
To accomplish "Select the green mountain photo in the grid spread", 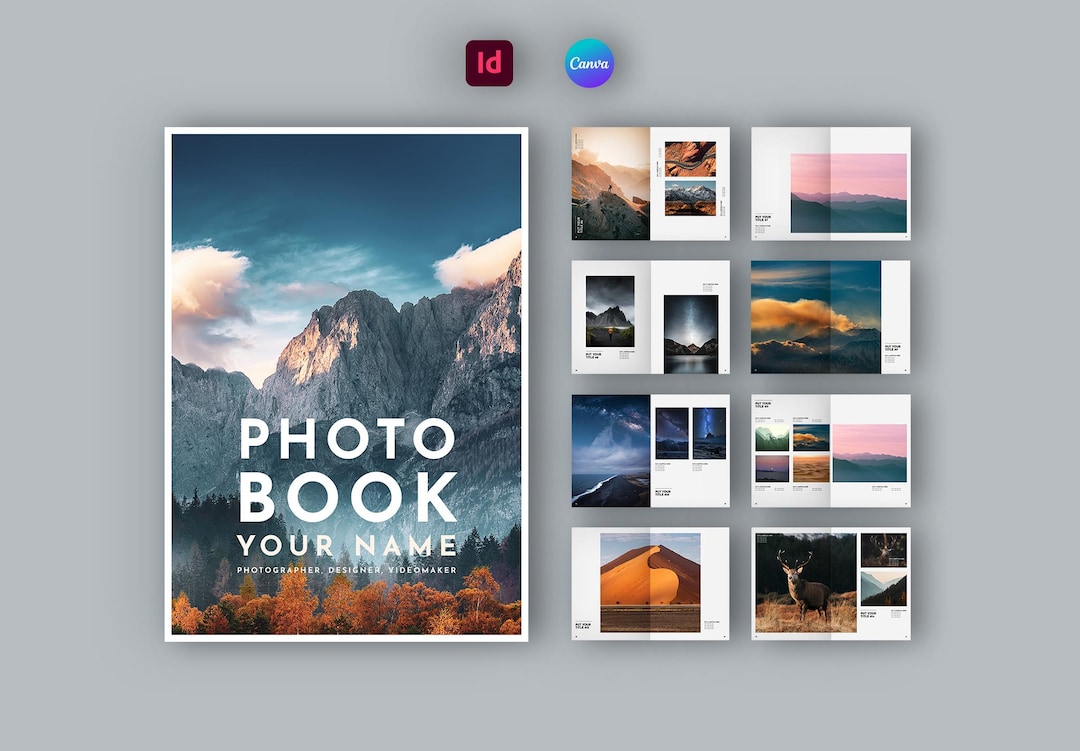I will click(x=772, y=436).
